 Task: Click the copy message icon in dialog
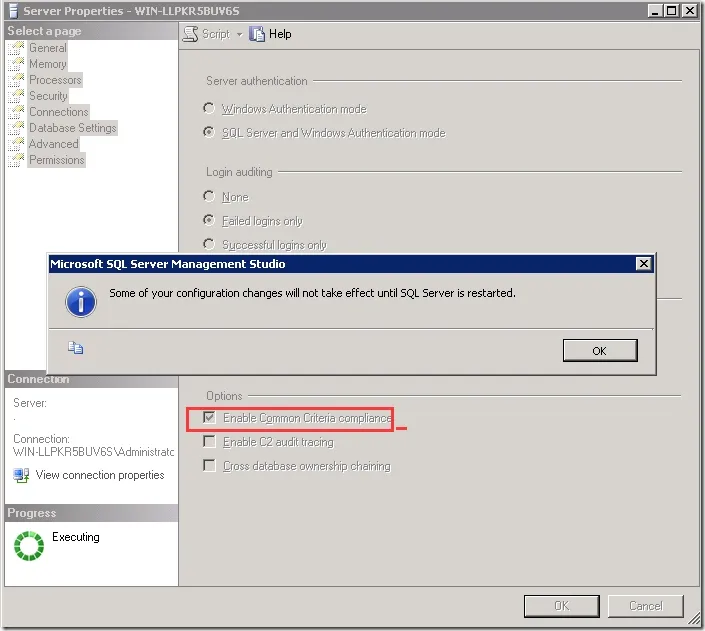click(x=75, y=348)
